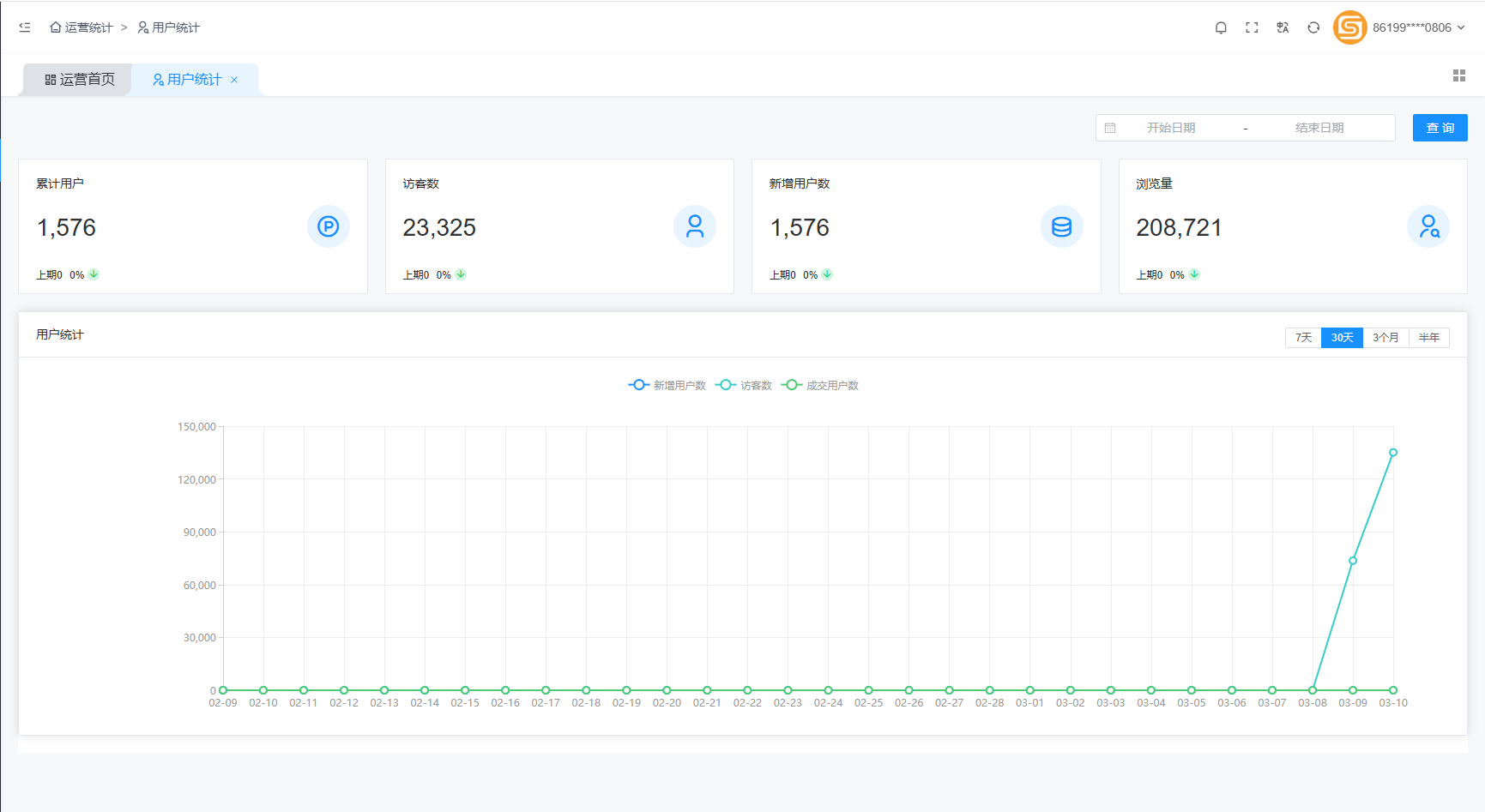Go to 运营统计 breadcrumb link
This screenshot has width=1485, height=812.
coord(81,27)
